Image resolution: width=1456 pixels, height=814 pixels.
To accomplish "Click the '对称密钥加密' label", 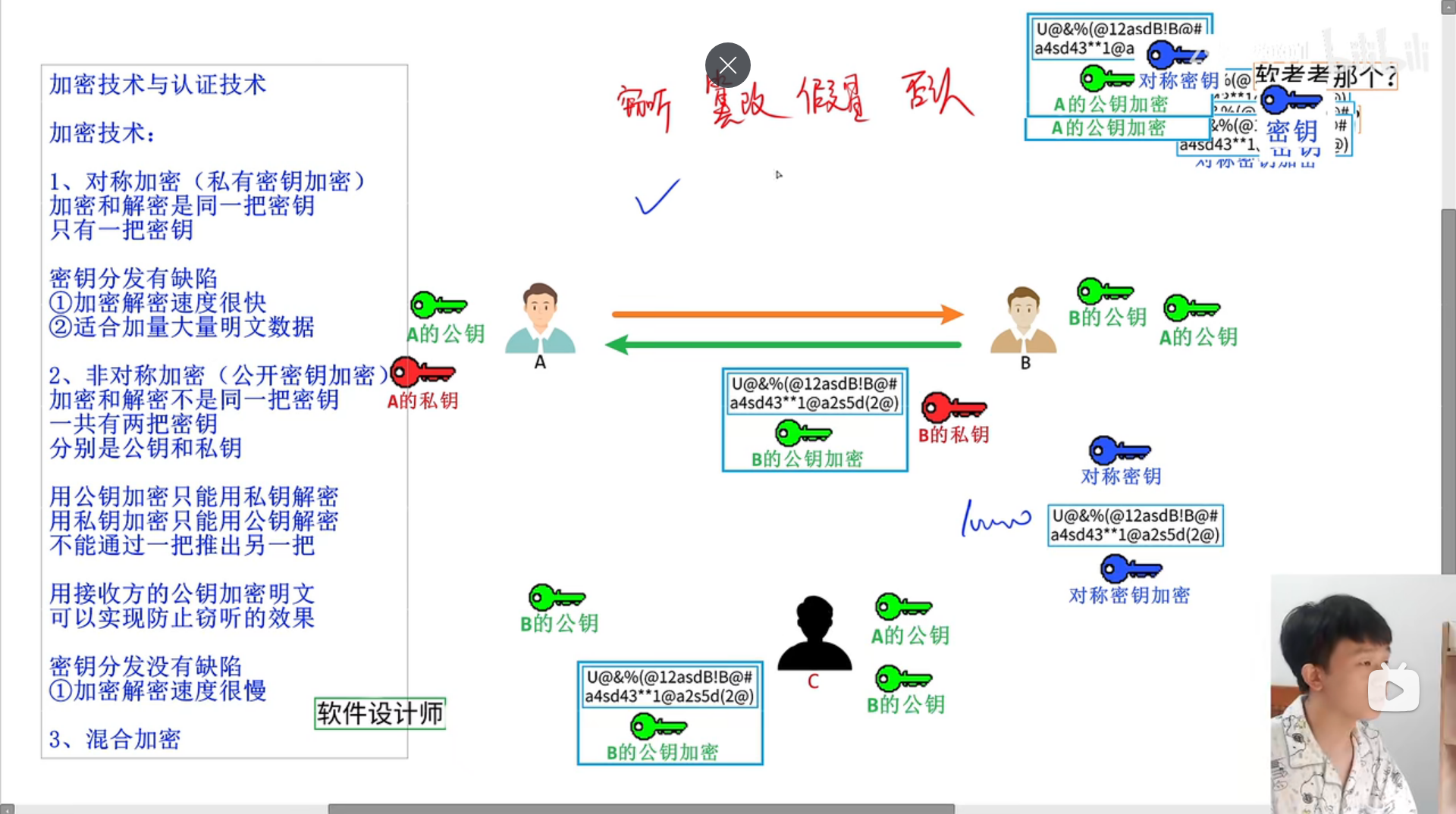I will coord(1130,596).
